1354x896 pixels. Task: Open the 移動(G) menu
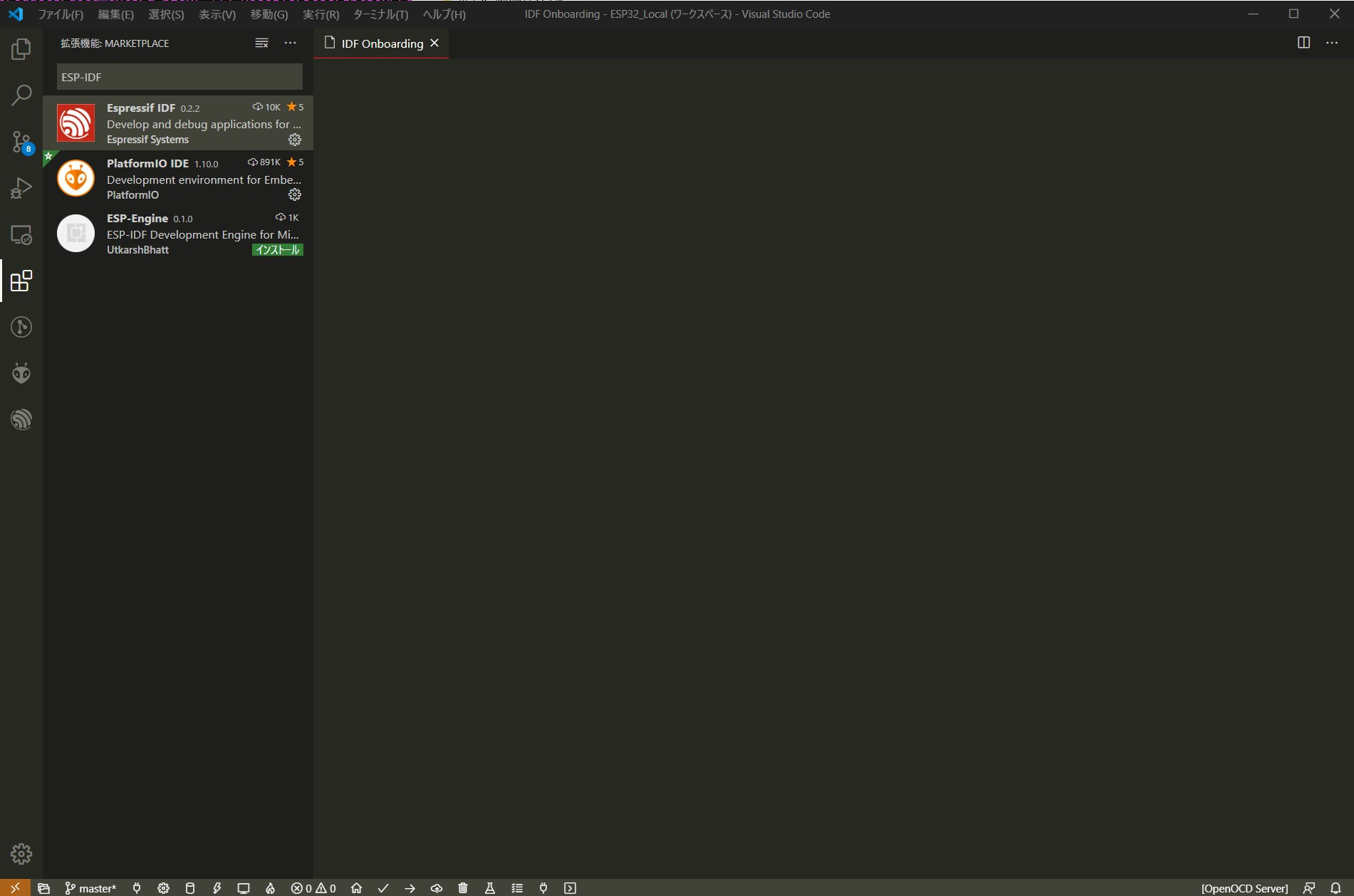click(x=269, y=14)
